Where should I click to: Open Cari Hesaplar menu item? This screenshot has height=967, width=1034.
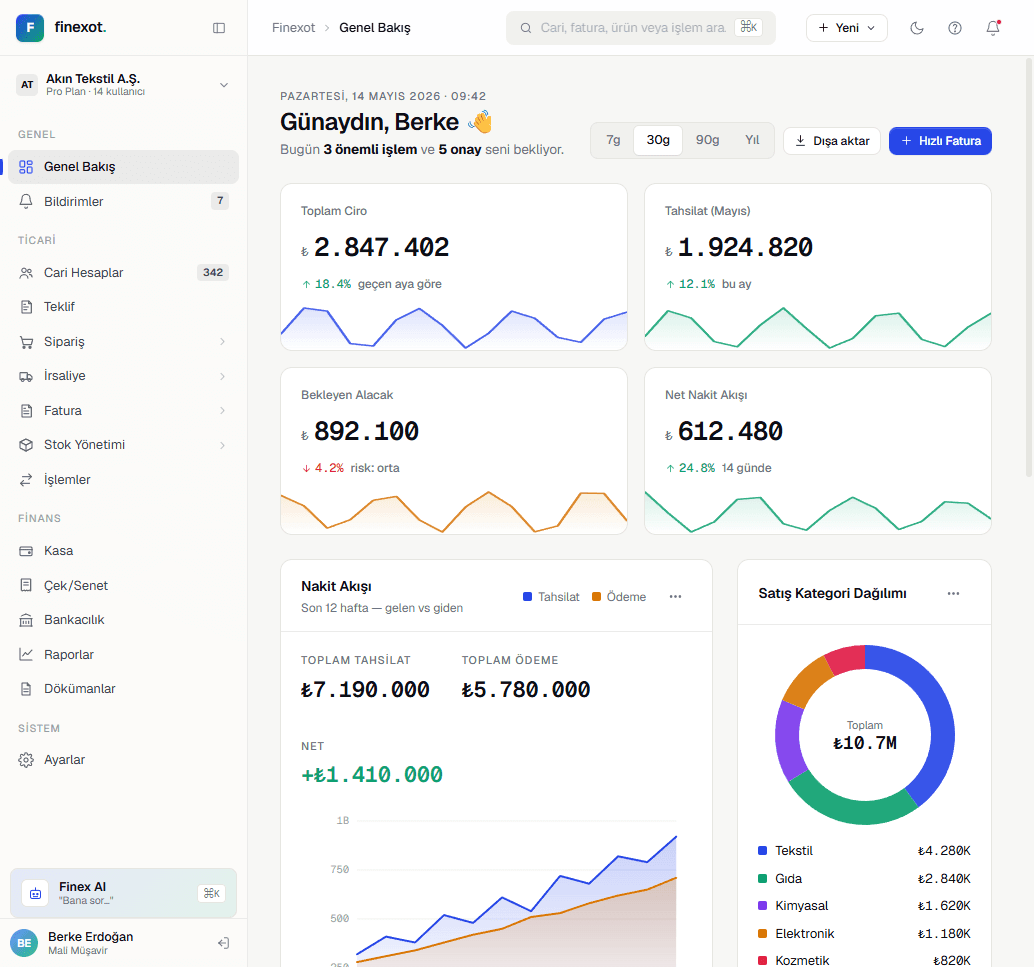click(x=123, y=272)
